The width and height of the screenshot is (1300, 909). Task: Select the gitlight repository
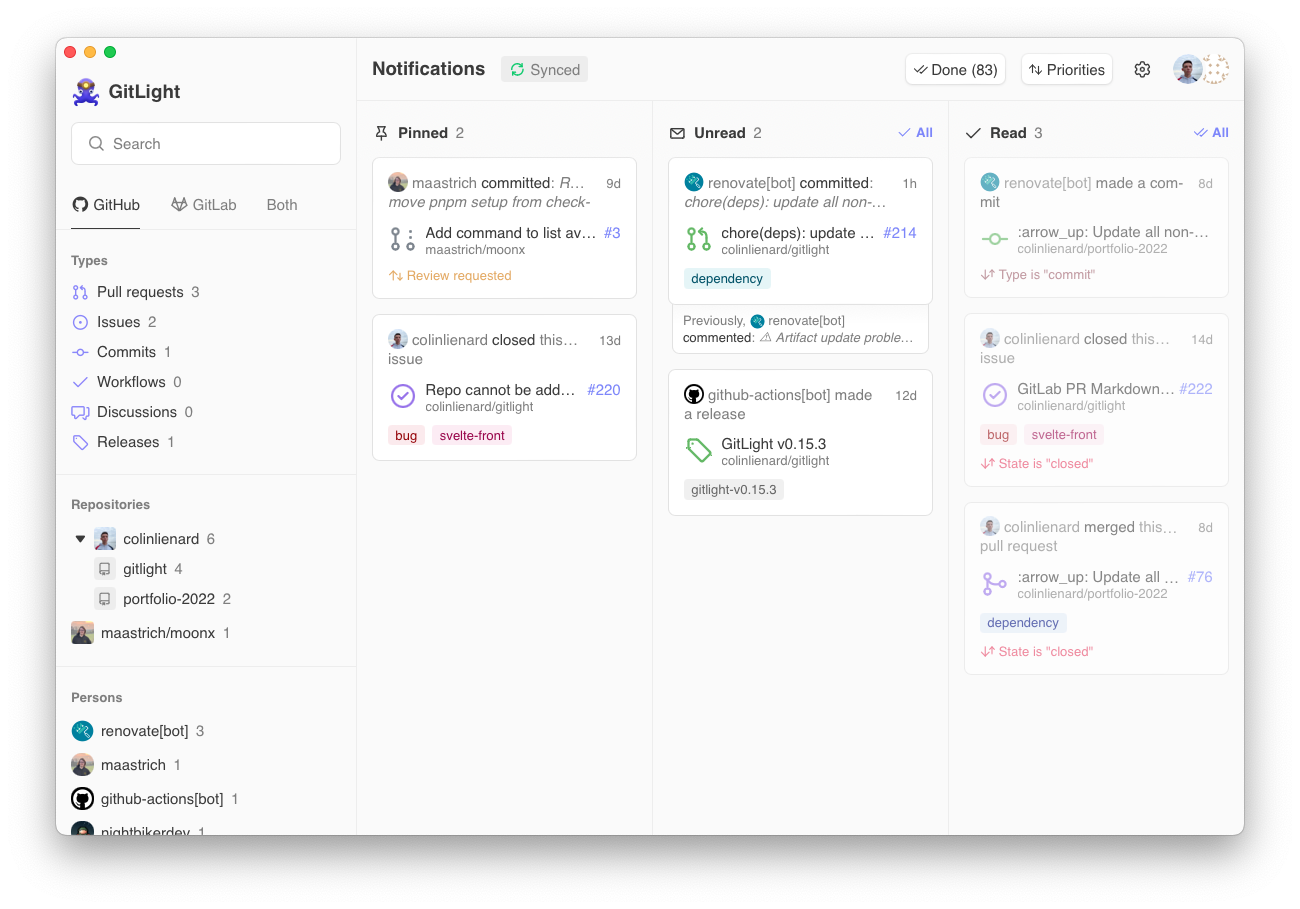click(x=138, y=569)
